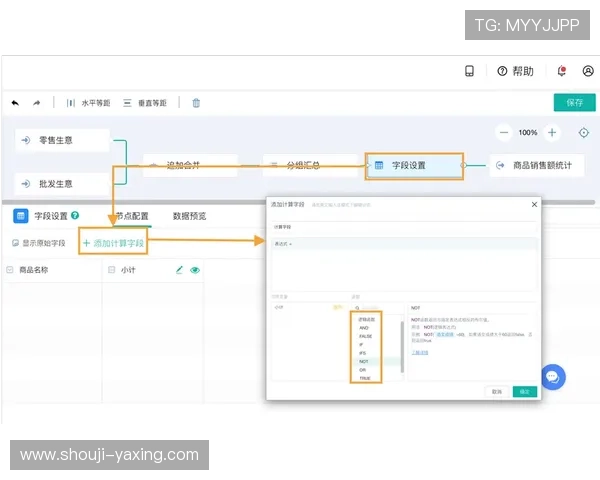Select the 追加合并 node
The image size is (600, 480).
(190, 165)
